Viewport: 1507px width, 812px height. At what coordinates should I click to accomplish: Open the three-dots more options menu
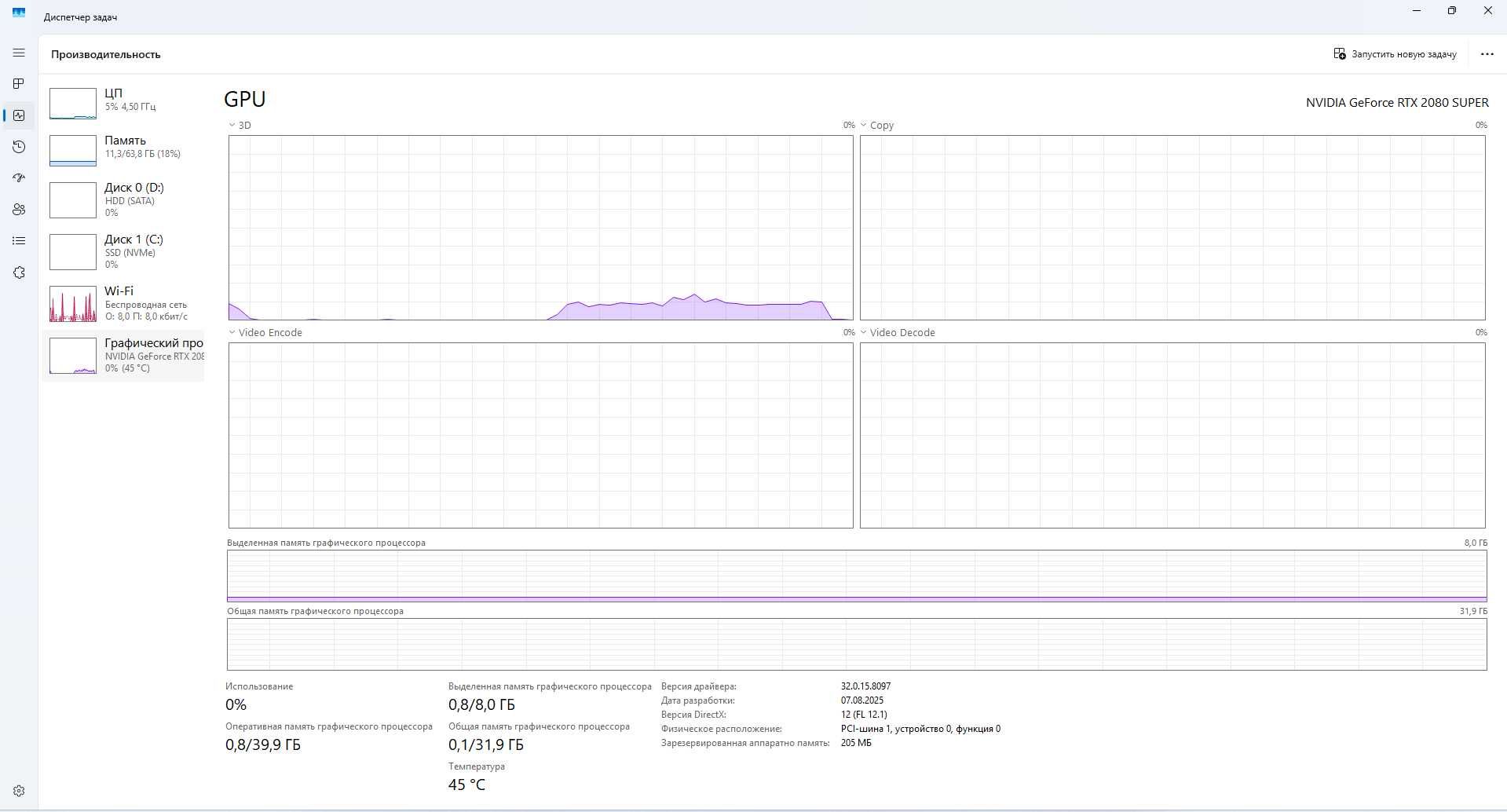coord(1487,54)
